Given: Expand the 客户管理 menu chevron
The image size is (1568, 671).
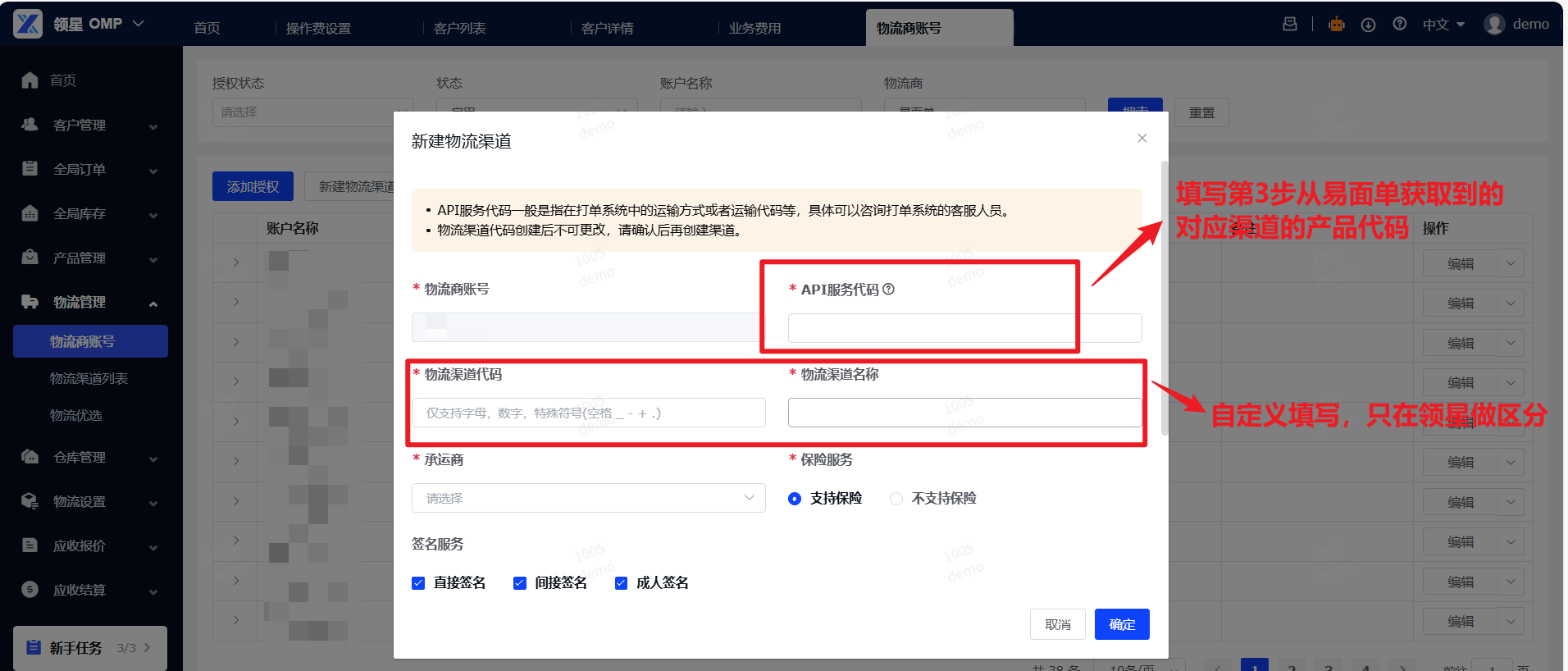Looking at the screenshot, I should click(x=153, y=126).
